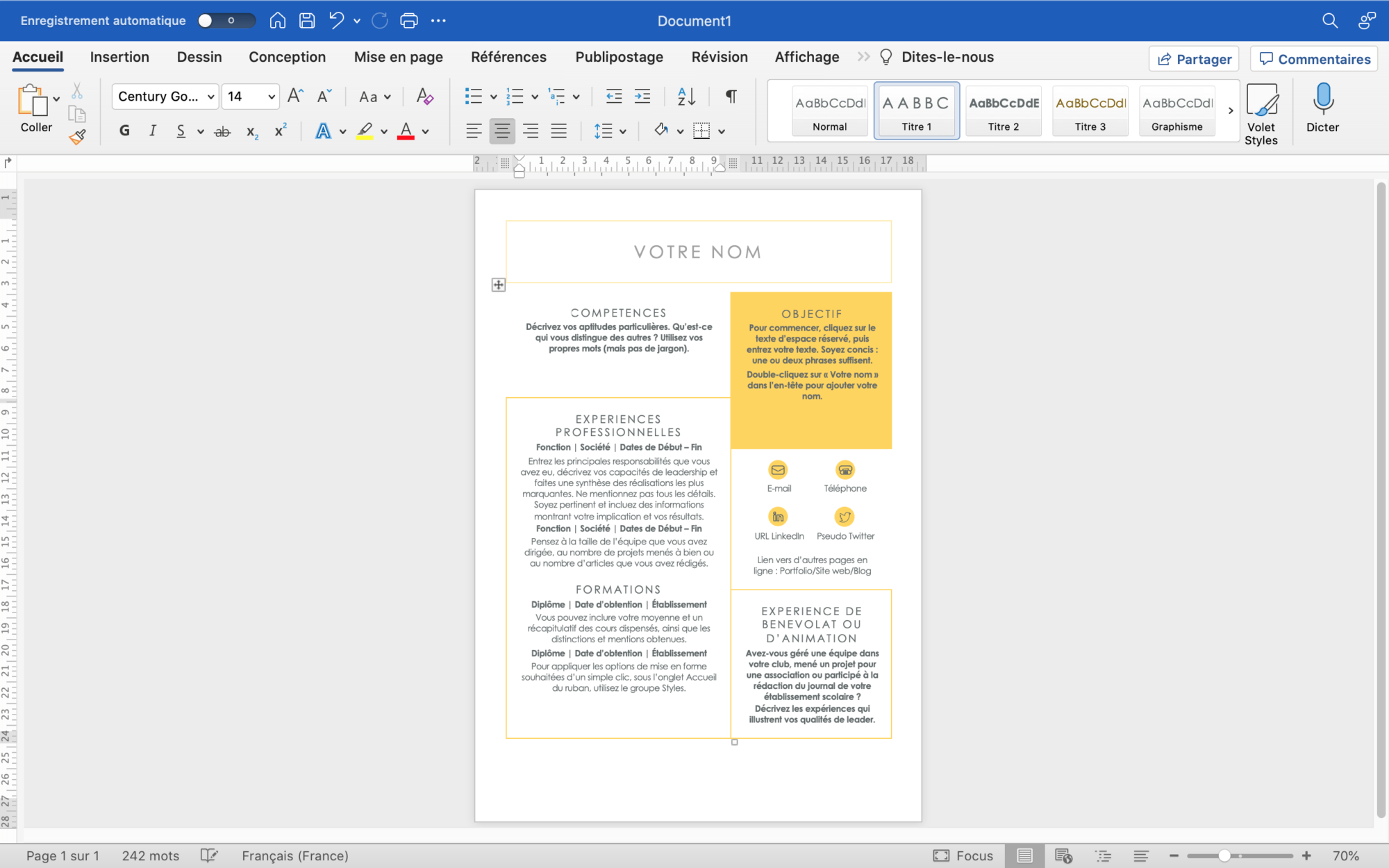Open the Révision tab
The image size is (1389, 868).
pyautogui.click(x=720, y=57)
